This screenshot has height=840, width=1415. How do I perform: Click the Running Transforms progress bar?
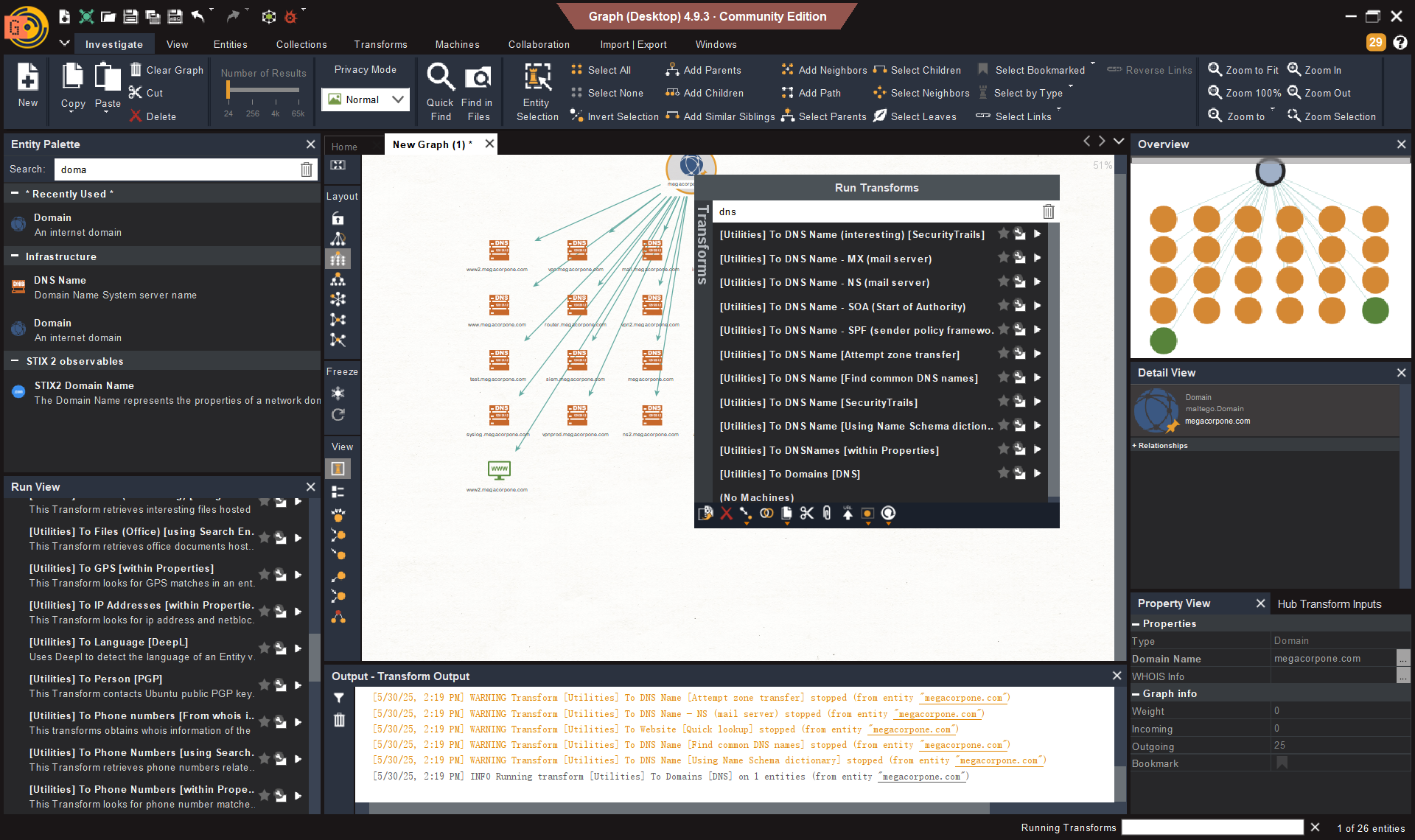(1212, 827)
